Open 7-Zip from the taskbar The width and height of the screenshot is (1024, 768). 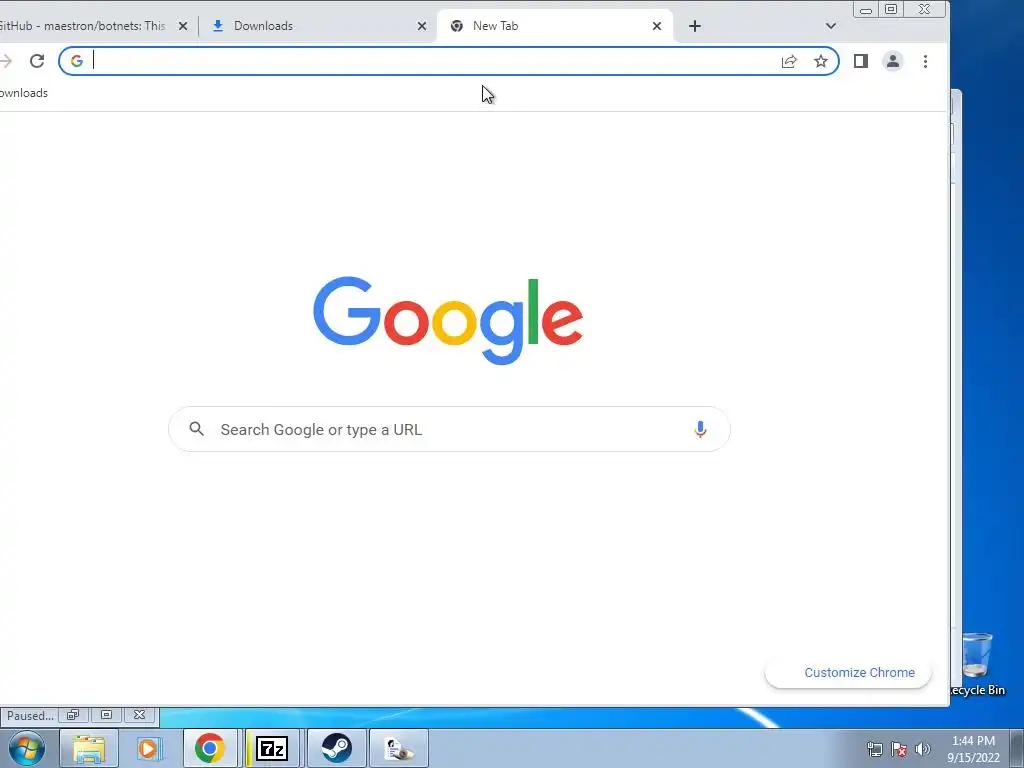[x=272, y=748]
